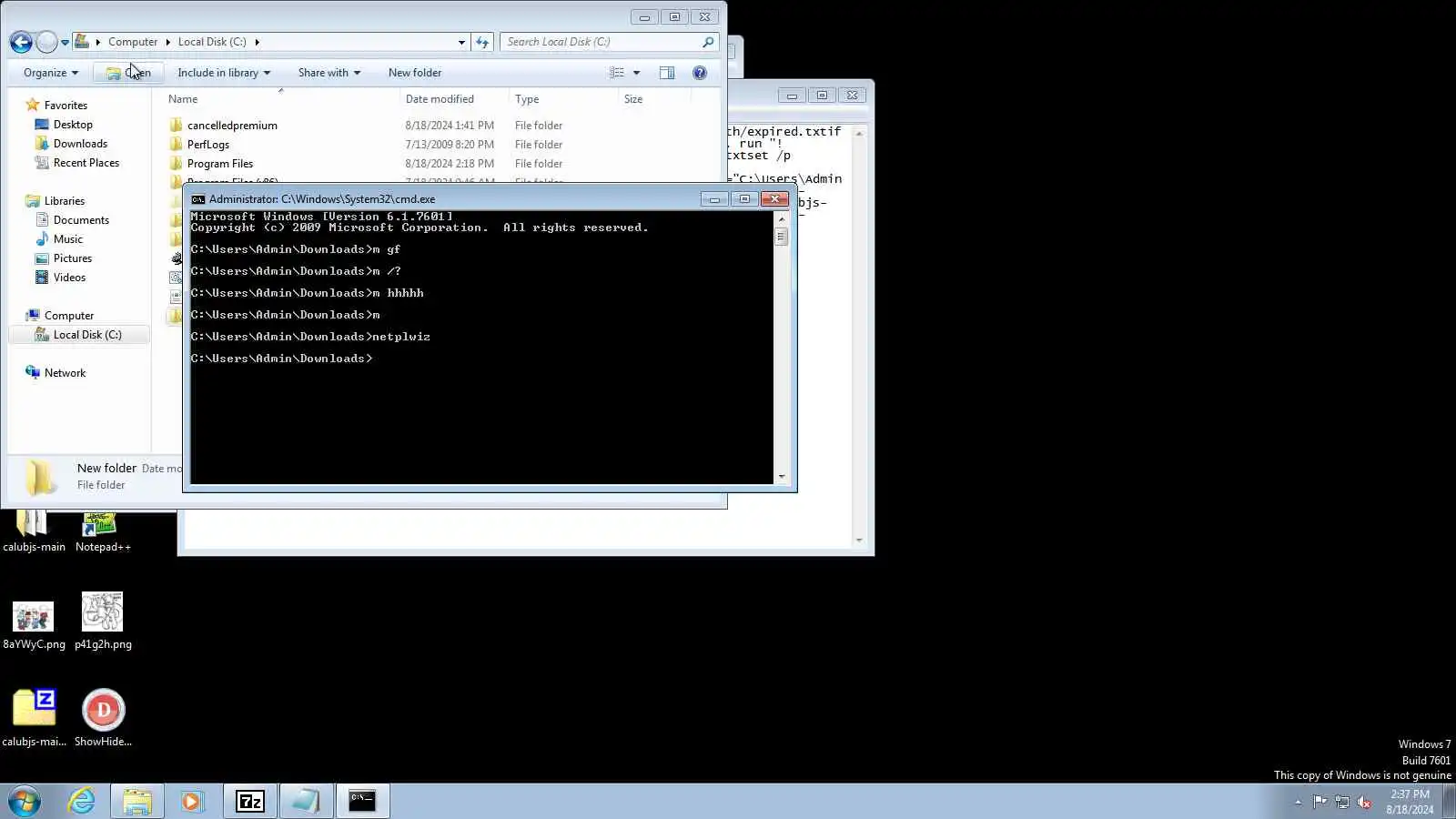
Task: Open Explorer help
Action: click(x=700, y=73)
